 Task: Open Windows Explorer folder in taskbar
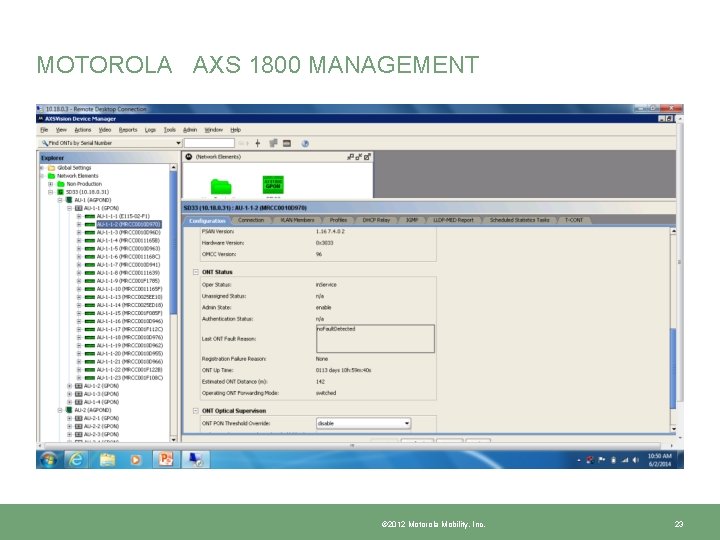107,459
